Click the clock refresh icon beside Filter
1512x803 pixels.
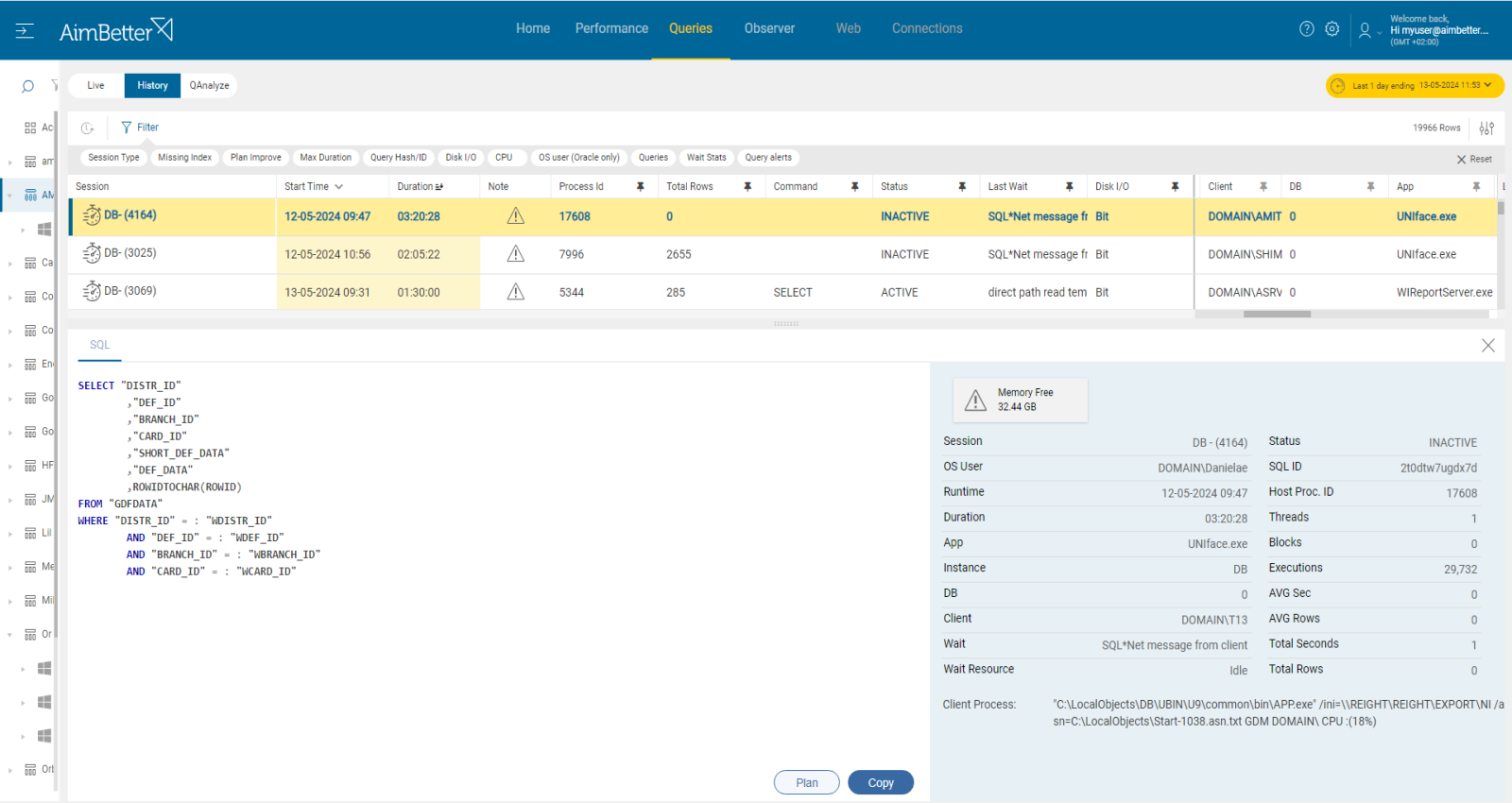click(x=87, y=128)
